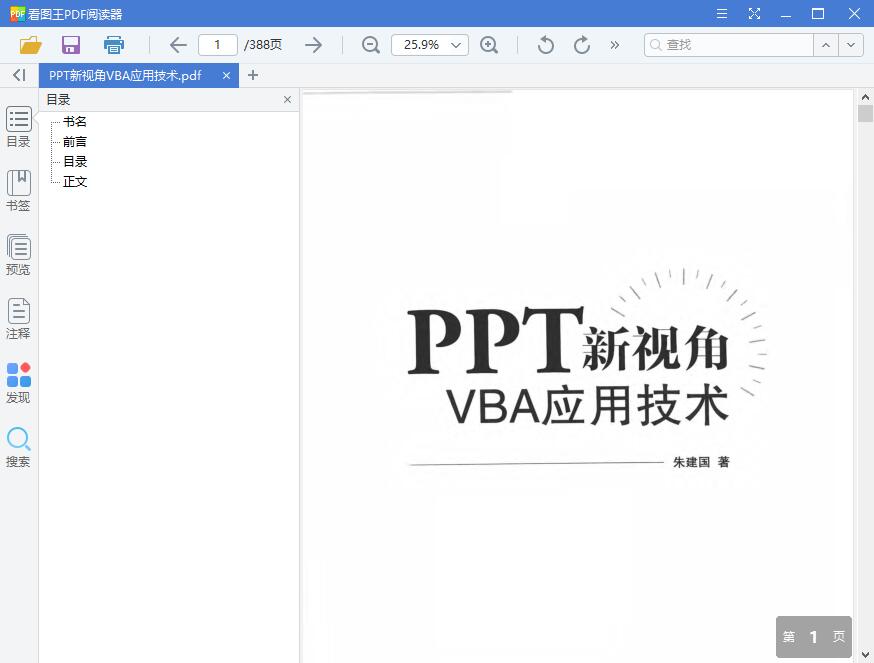874x663 pixels.
Task: Open the 预览 preview panel
Action: point(18,253)
